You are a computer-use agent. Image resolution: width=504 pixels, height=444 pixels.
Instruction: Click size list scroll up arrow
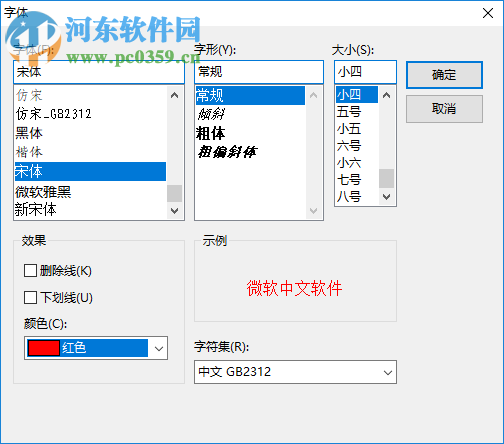tap(387, 96)
